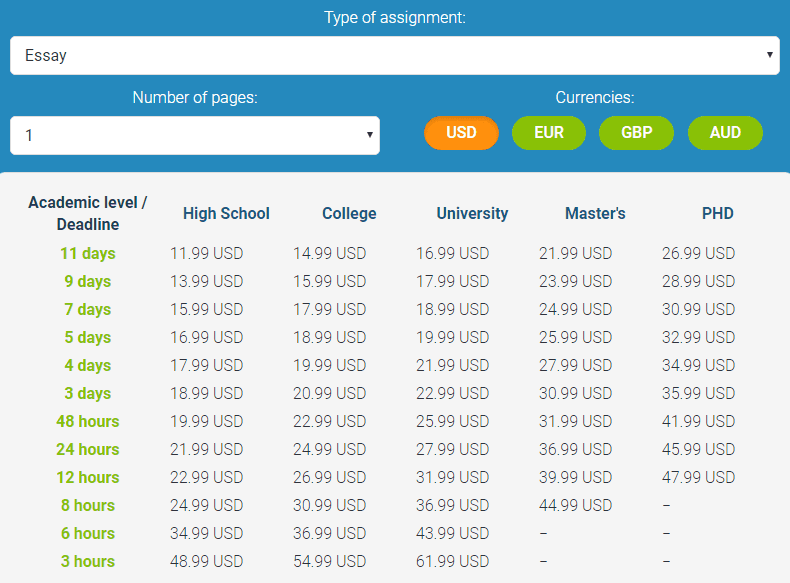Select USD currency button
Viewport: 790px width, 583px height.
click(461, 133)
